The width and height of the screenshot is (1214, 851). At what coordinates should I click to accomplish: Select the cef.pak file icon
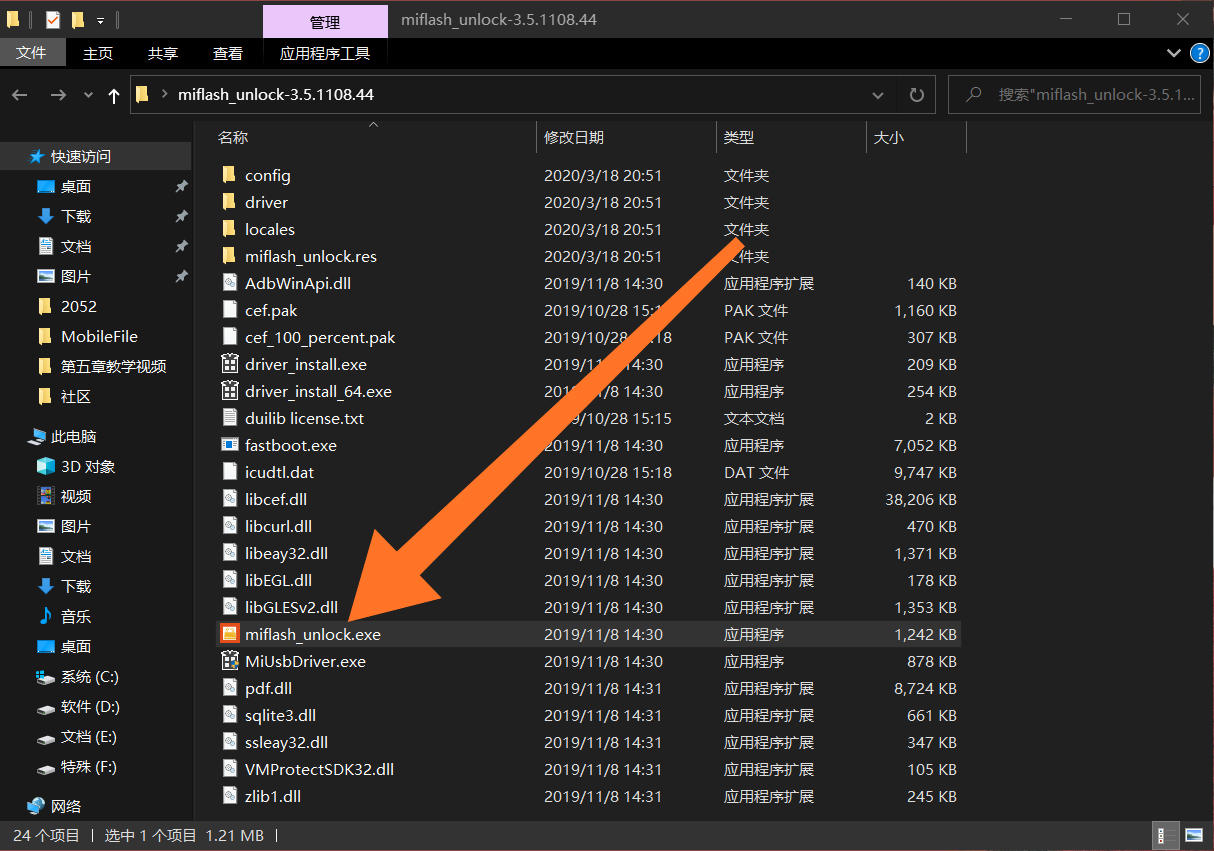229,310
